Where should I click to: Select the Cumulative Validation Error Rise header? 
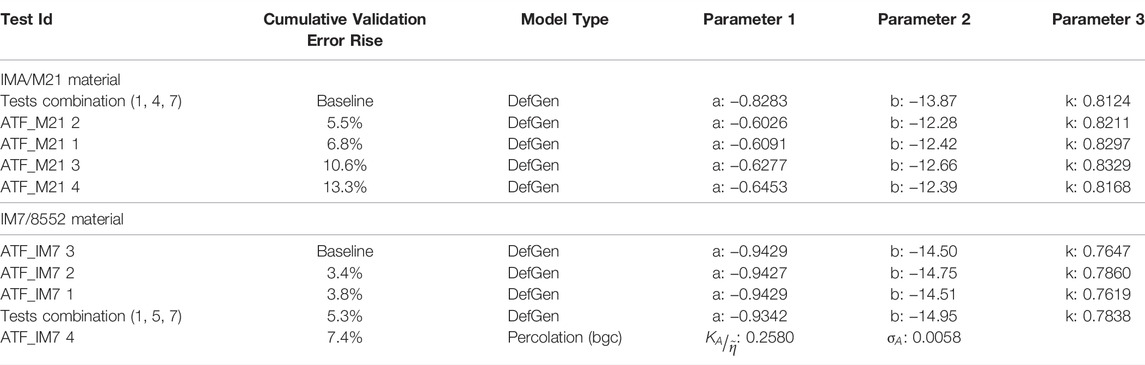(345, 31)
